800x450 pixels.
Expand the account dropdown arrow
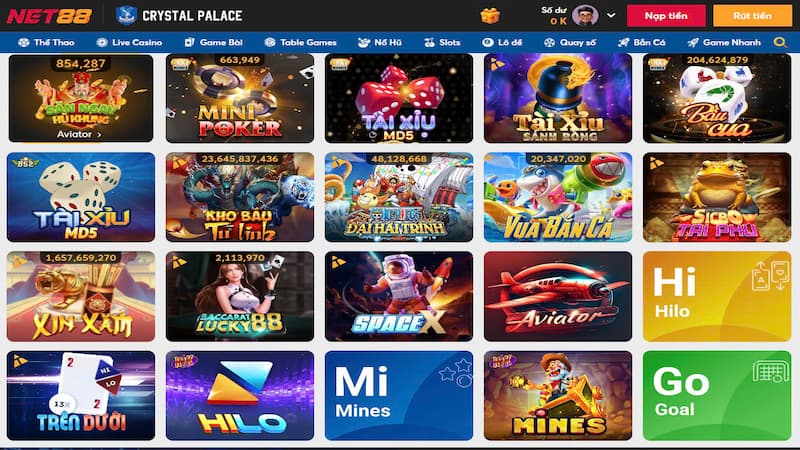611,15
